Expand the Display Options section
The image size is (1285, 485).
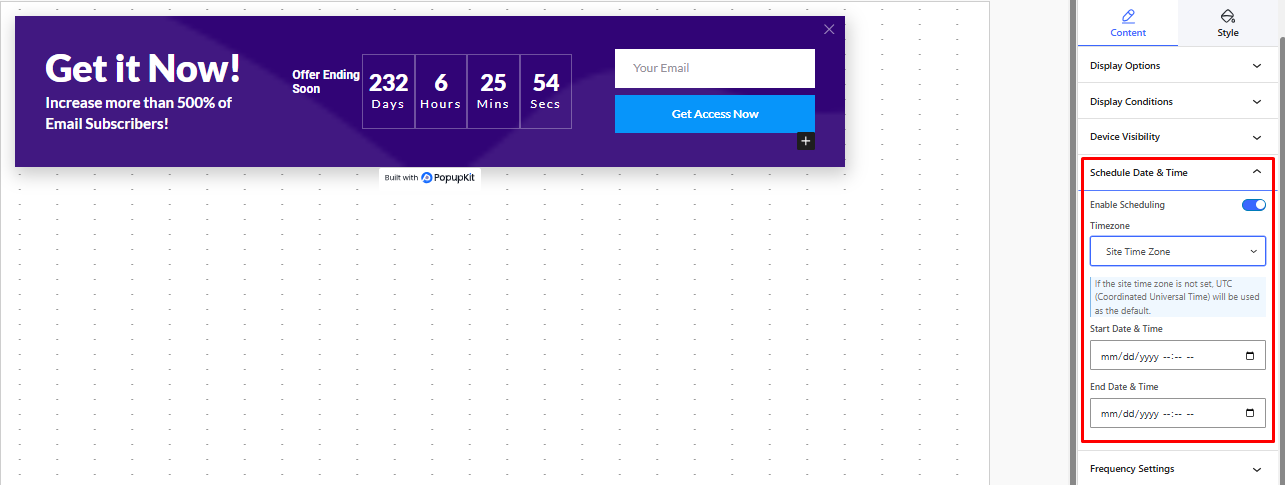click(1177, 66)
